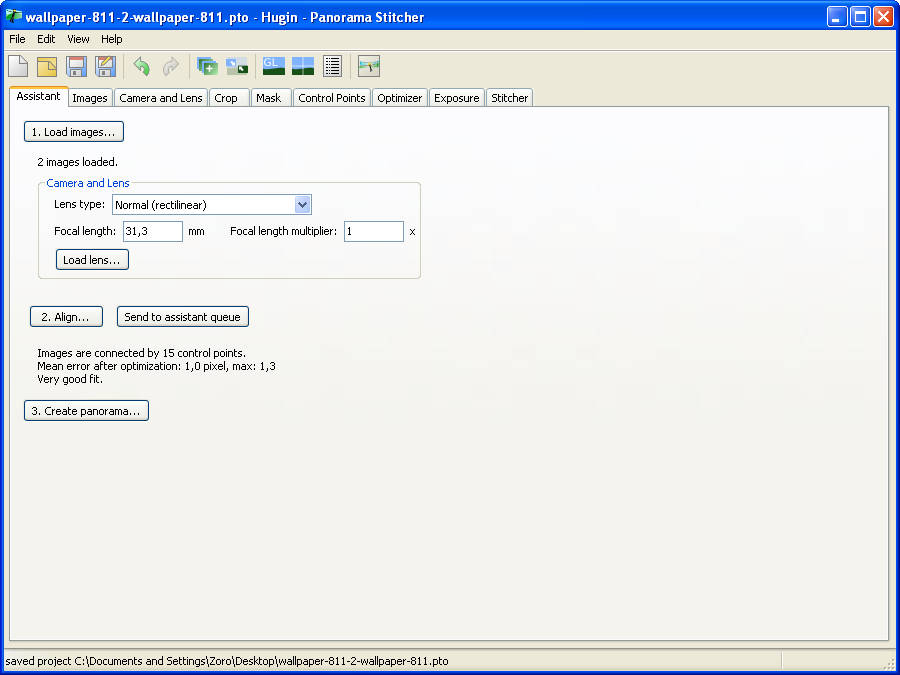Click the Save As floppy icon
900x675 pixels.
click(x=106, y=66)
